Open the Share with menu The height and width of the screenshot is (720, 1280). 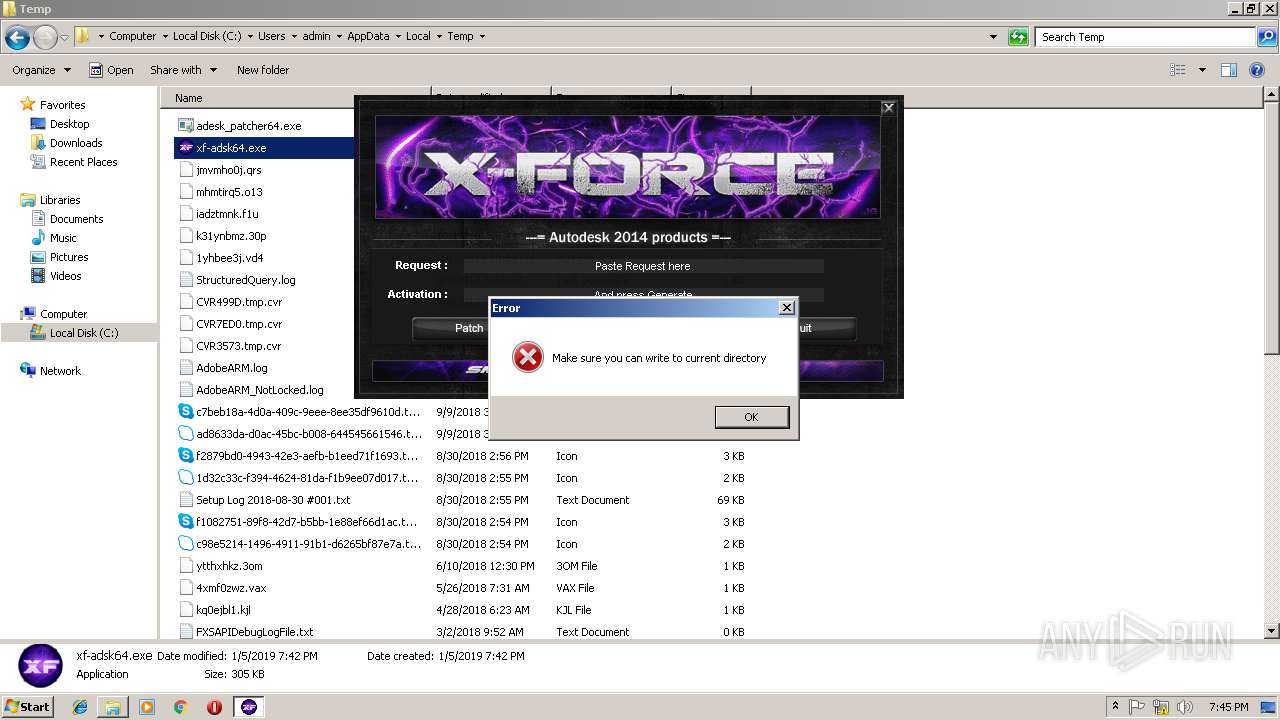(183, 70)
